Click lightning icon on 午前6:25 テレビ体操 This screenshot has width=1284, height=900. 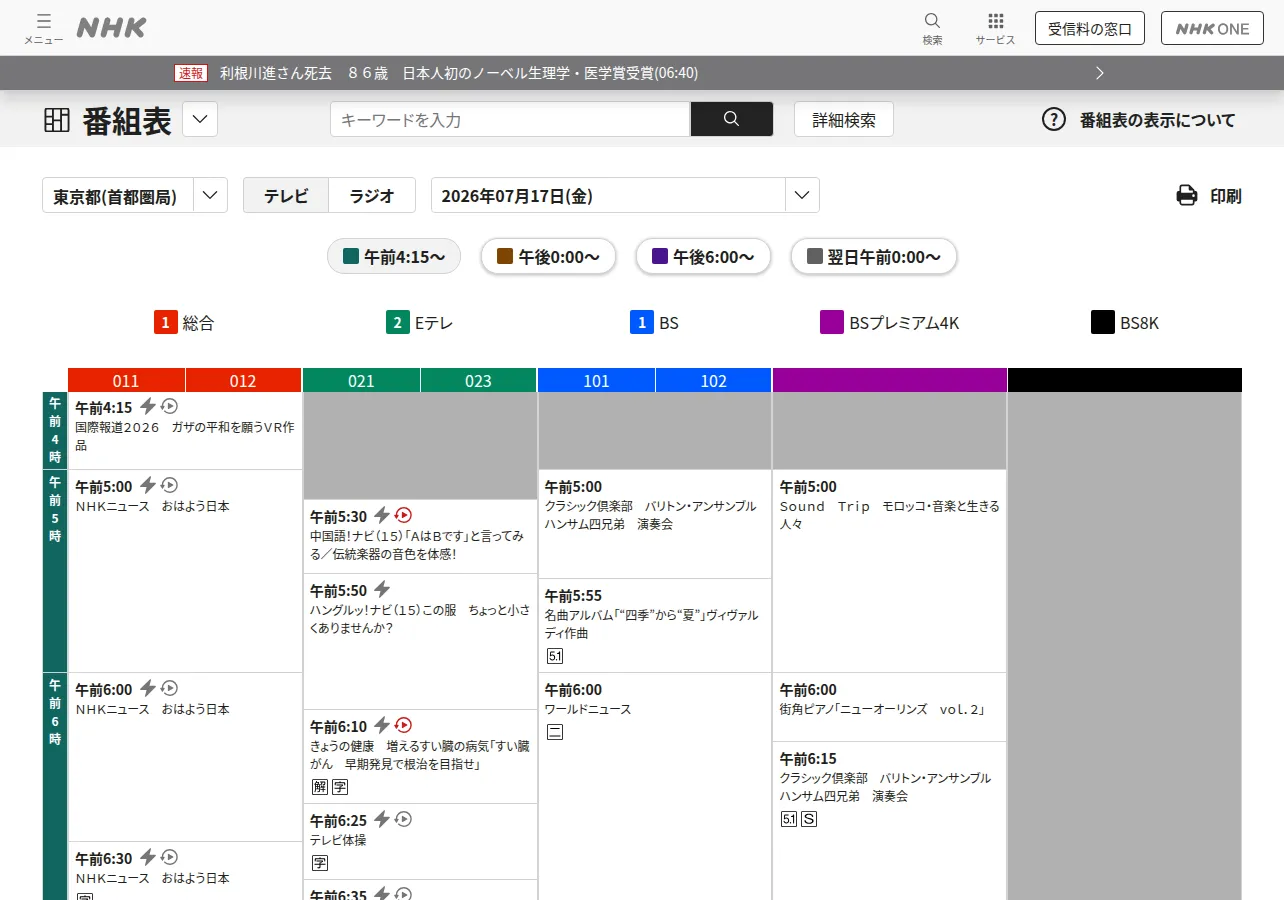click(382, 819)
